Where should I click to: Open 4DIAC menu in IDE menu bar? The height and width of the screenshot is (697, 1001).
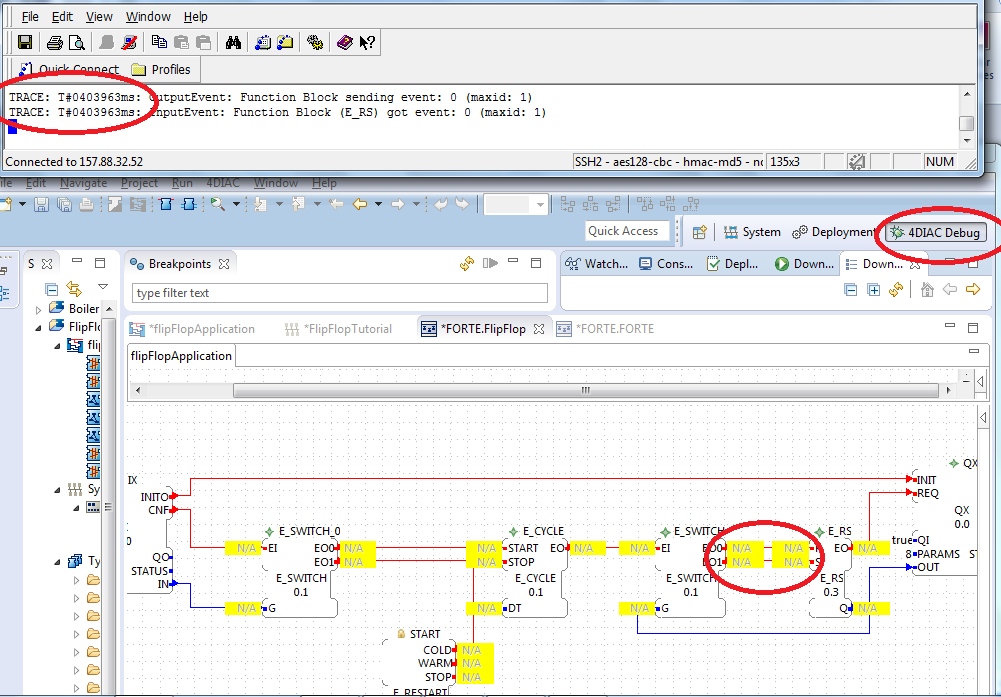(x=223, y=183)
